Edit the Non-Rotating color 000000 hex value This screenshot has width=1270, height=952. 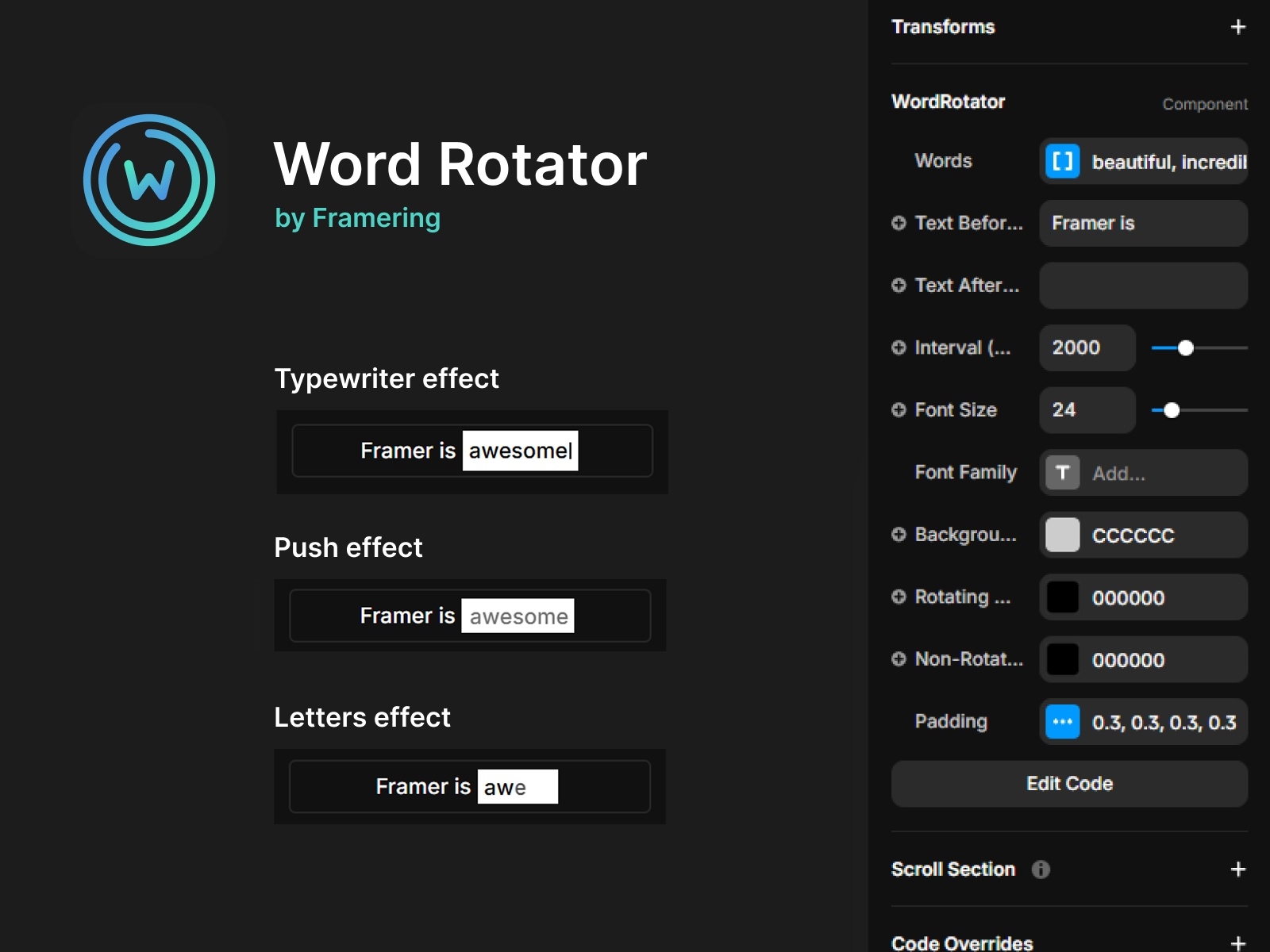tap(1128, 660)
